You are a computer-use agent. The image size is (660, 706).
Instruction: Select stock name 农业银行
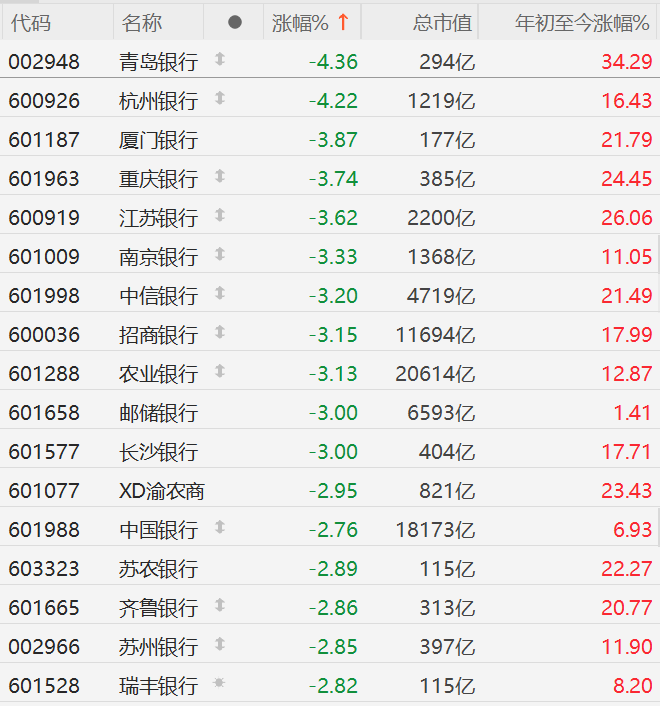(x=158, y=374)
